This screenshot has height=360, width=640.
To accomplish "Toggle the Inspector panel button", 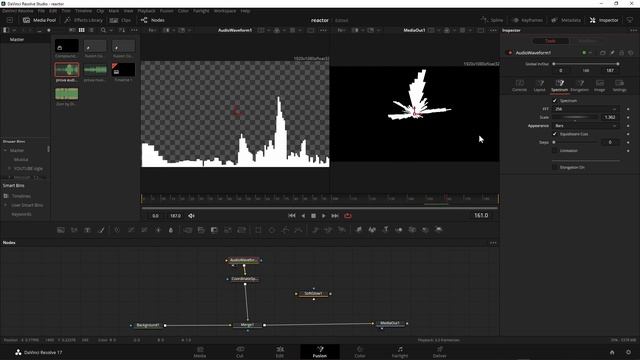I will point(604,20).
